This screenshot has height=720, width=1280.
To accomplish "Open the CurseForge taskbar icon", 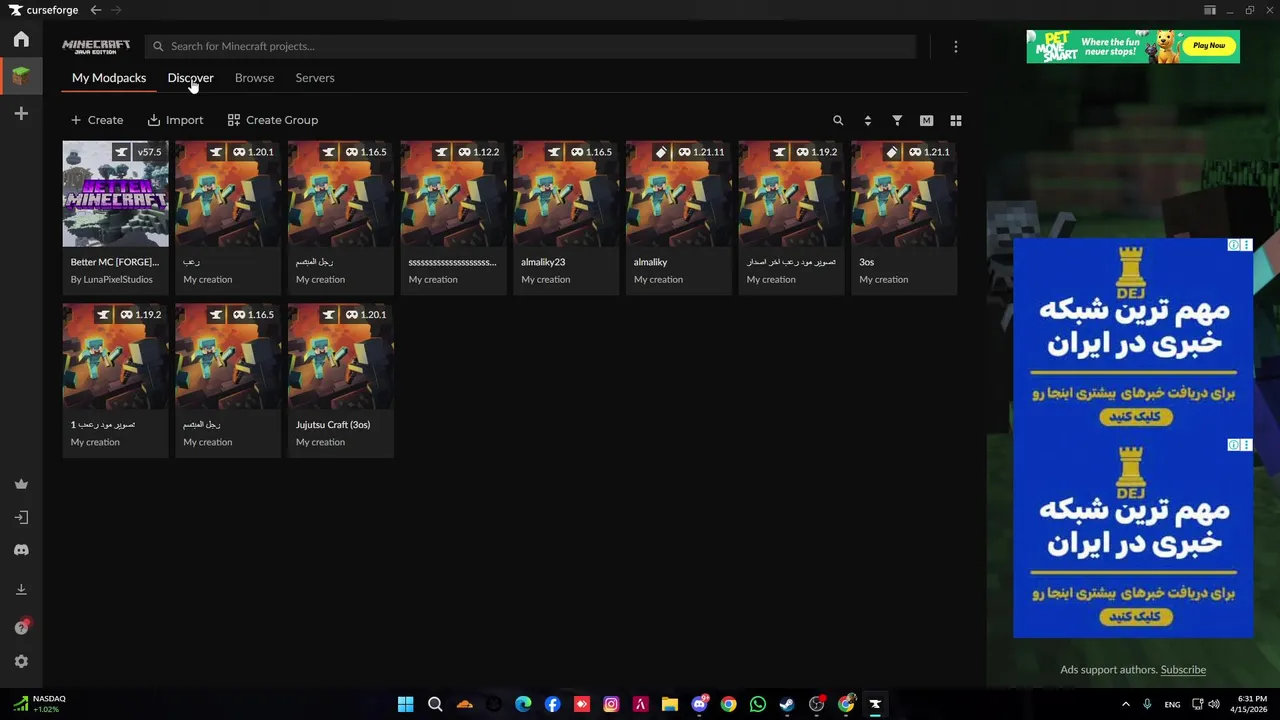I will [875, 704].
